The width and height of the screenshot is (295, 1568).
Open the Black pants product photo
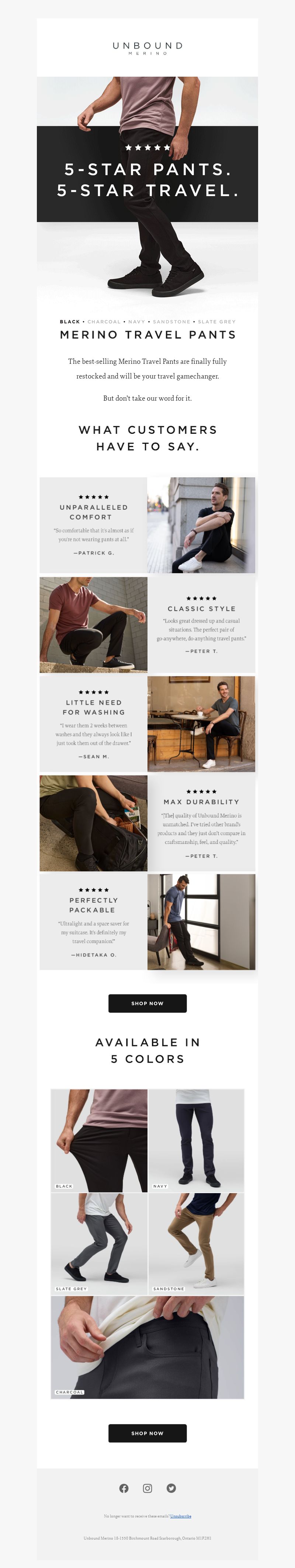99,1140
